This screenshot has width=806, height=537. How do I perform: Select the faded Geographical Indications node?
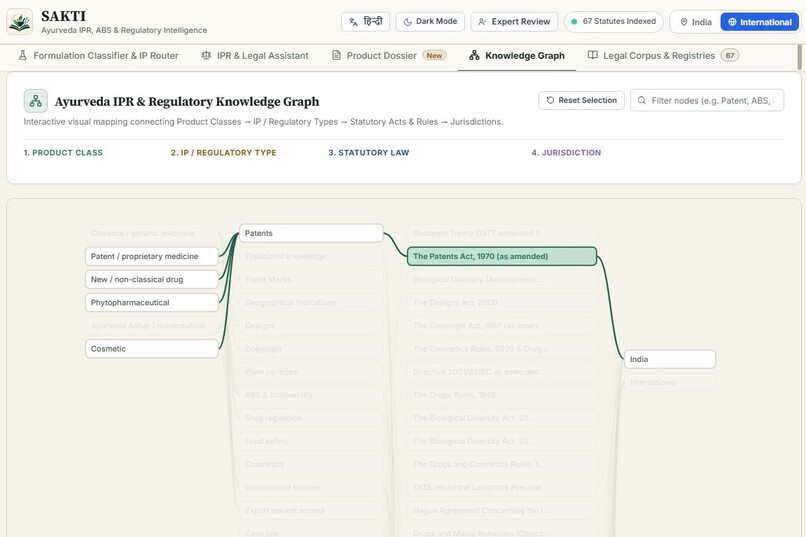click(x=312, y=303)
